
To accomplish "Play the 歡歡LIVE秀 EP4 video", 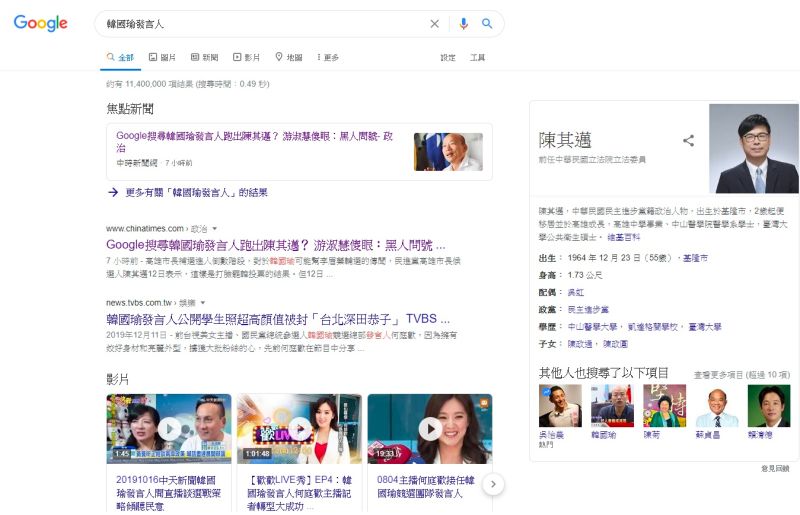I will [299, 429].
